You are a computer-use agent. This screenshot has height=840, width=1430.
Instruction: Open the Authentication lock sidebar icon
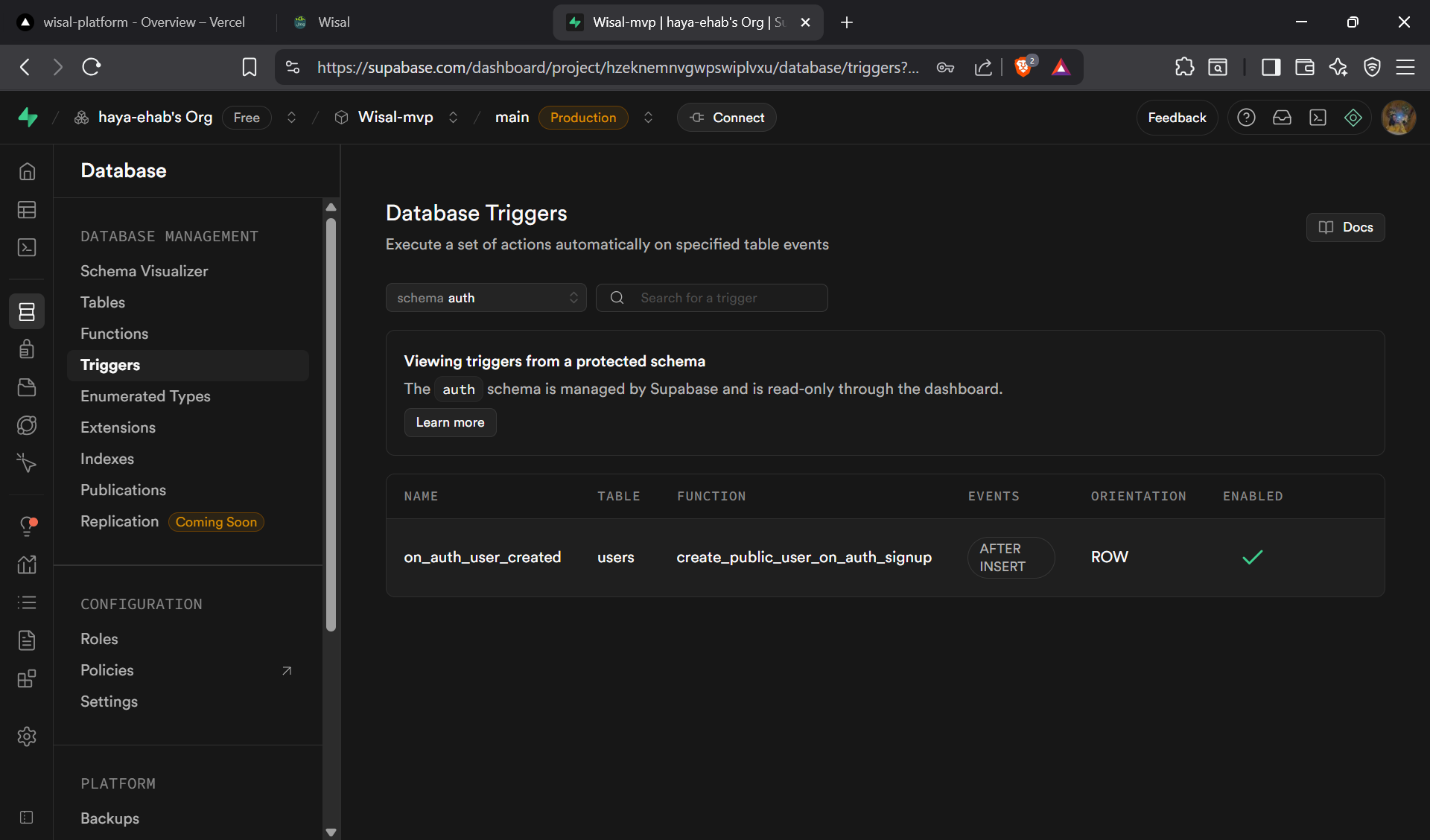27,349
